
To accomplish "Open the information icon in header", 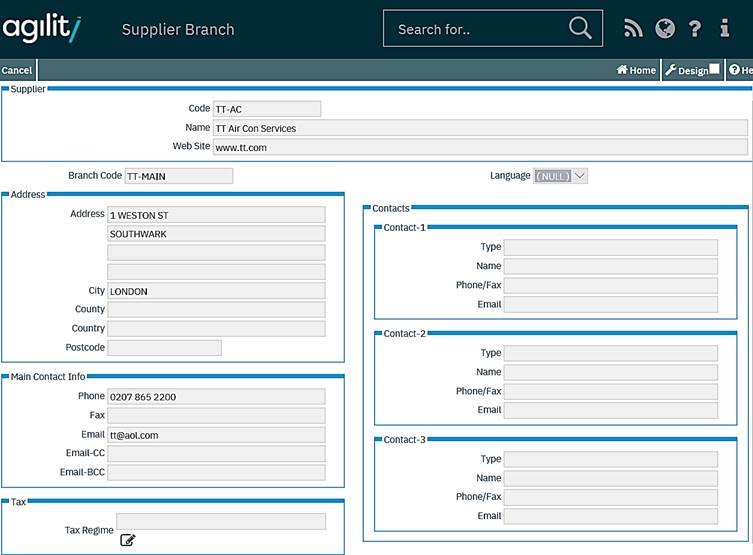I will tap(725, 29).
